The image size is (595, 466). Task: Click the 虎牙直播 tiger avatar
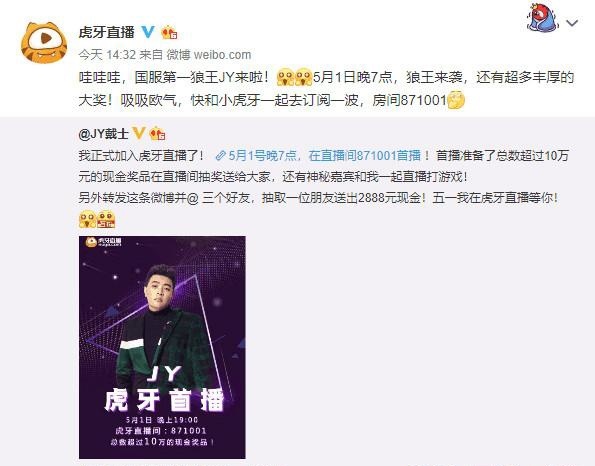[44, 43]
